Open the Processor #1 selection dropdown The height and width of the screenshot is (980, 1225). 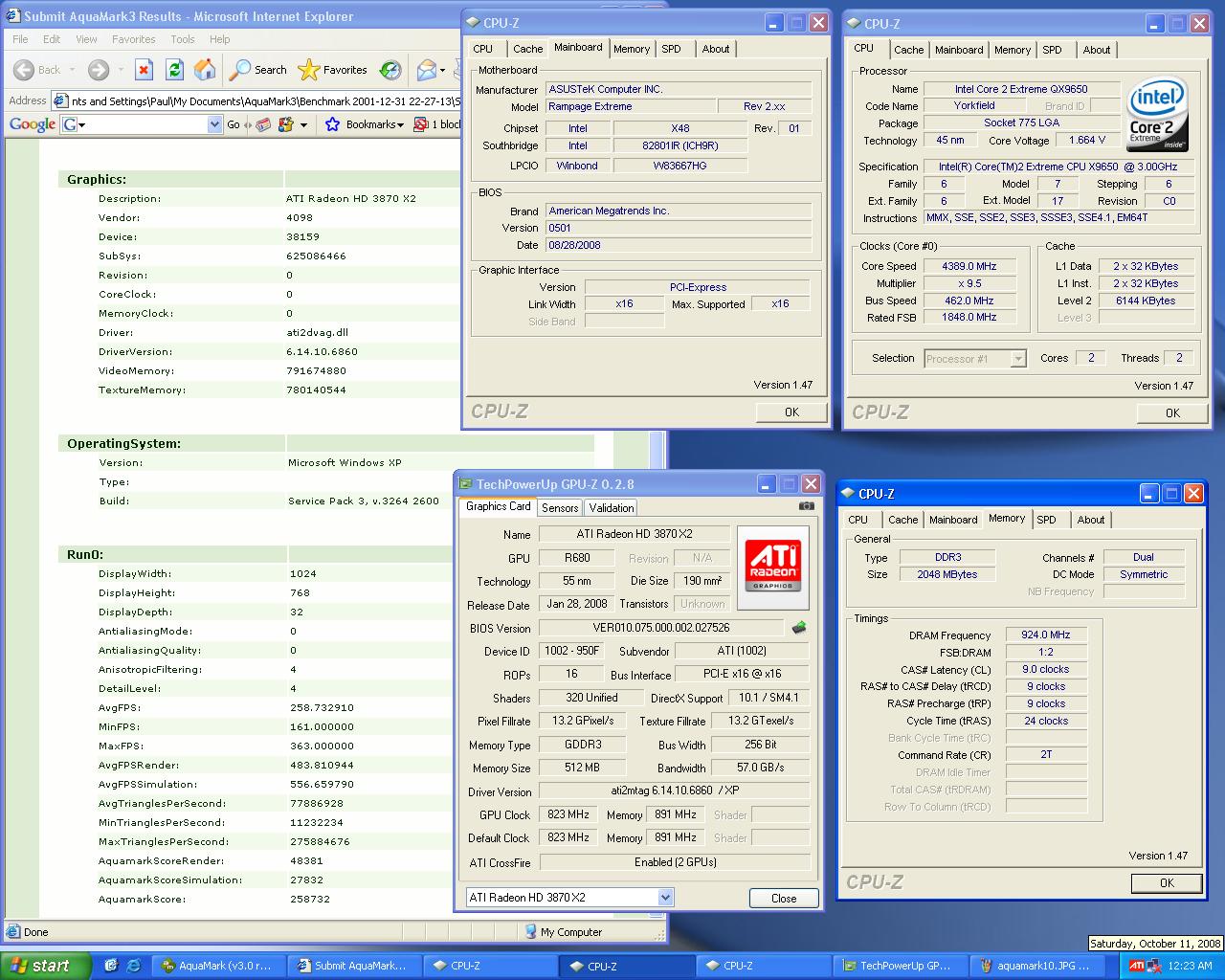pyautogui.click(x=1018, y=359)
